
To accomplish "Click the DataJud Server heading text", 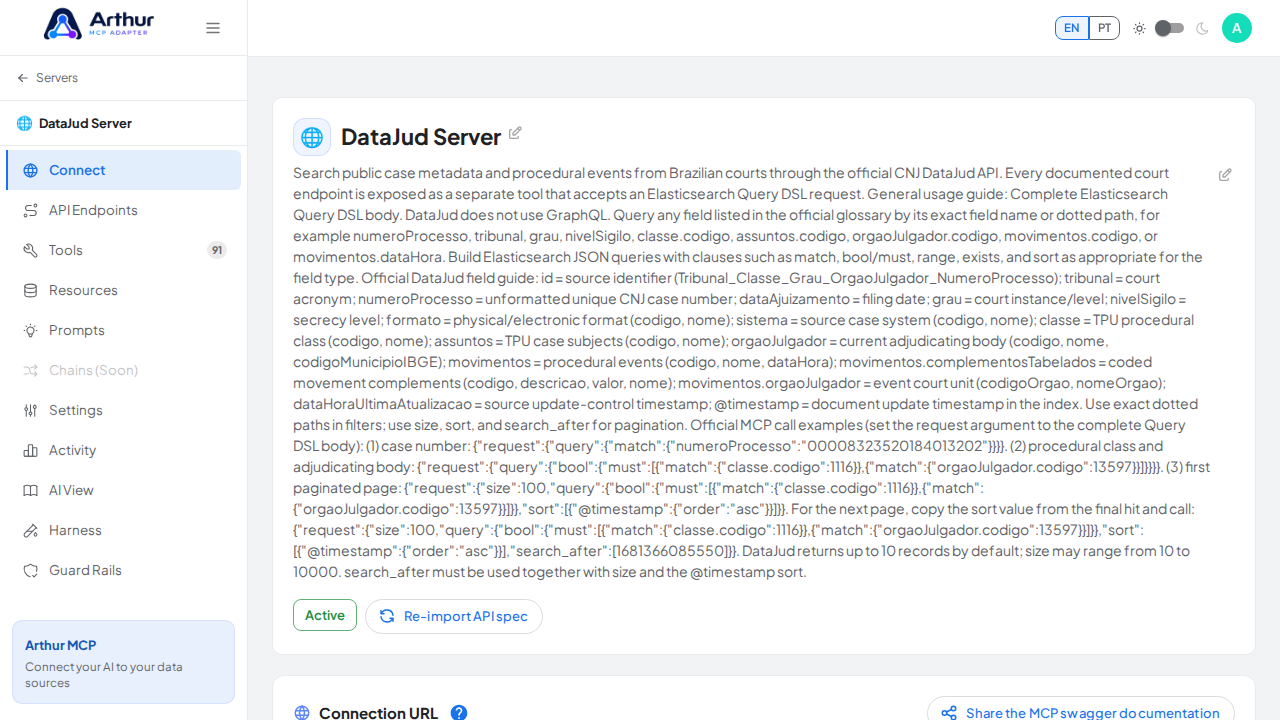I will point(421,137).
